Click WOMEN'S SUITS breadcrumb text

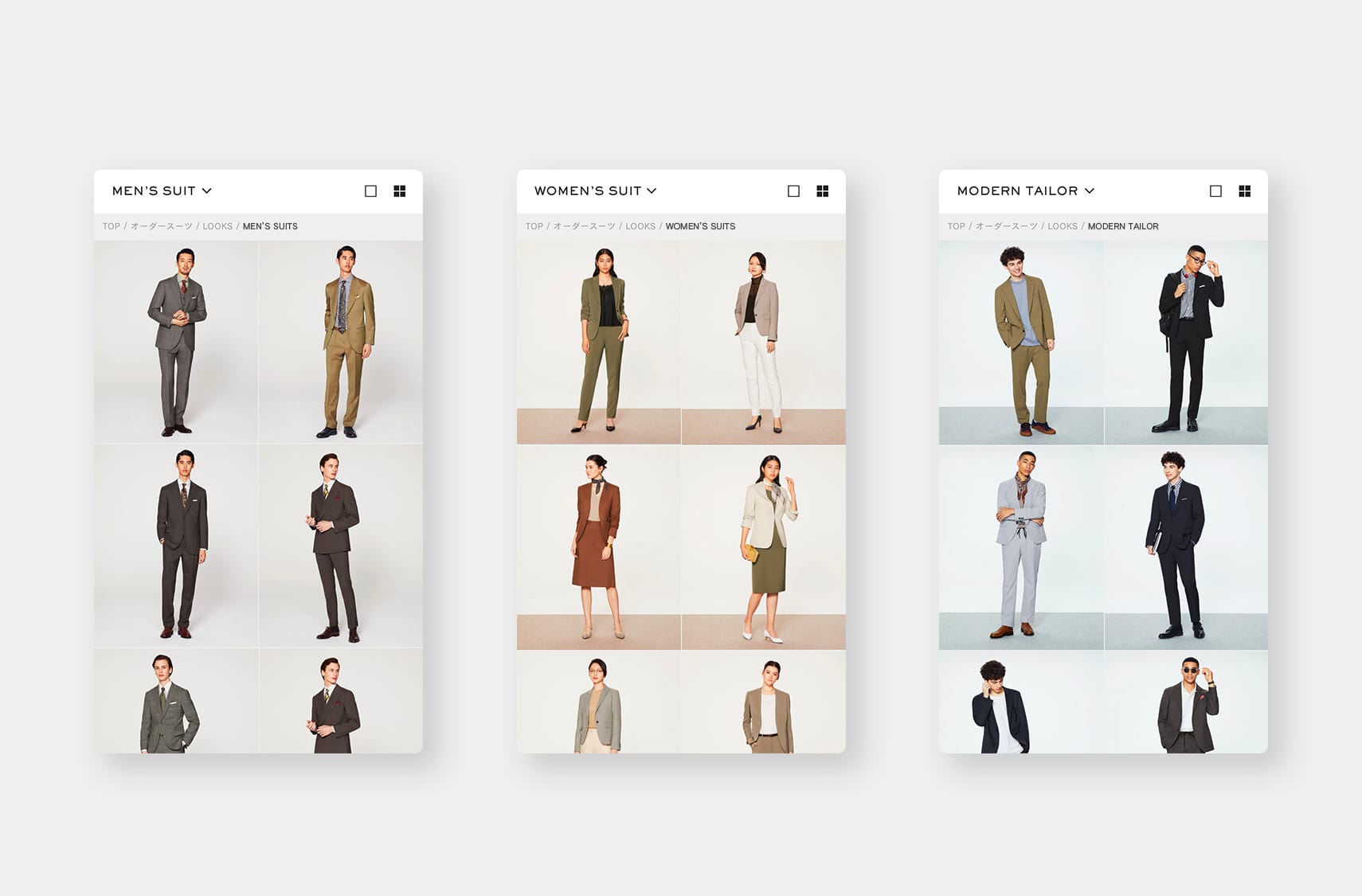pyautogui.click(x=700, y=226)
